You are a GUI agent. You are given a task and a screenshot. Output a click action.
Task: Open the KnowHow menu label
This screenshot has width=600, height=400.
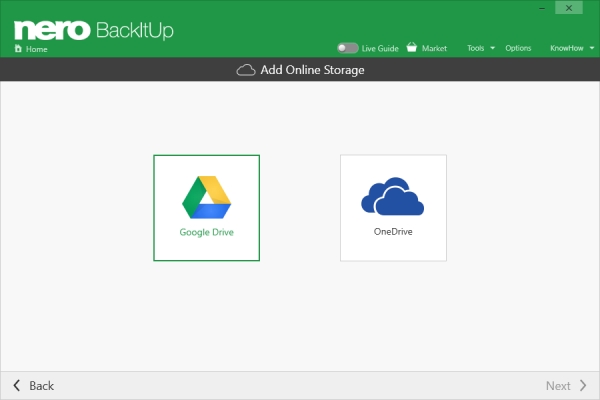566,48
